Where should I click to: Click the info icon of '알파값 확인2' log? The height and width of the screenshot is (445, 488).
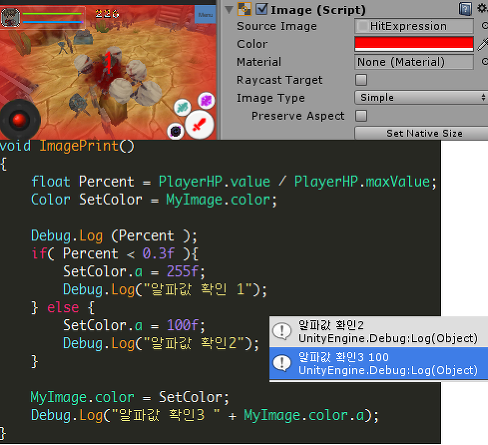(x=282, y=331)
